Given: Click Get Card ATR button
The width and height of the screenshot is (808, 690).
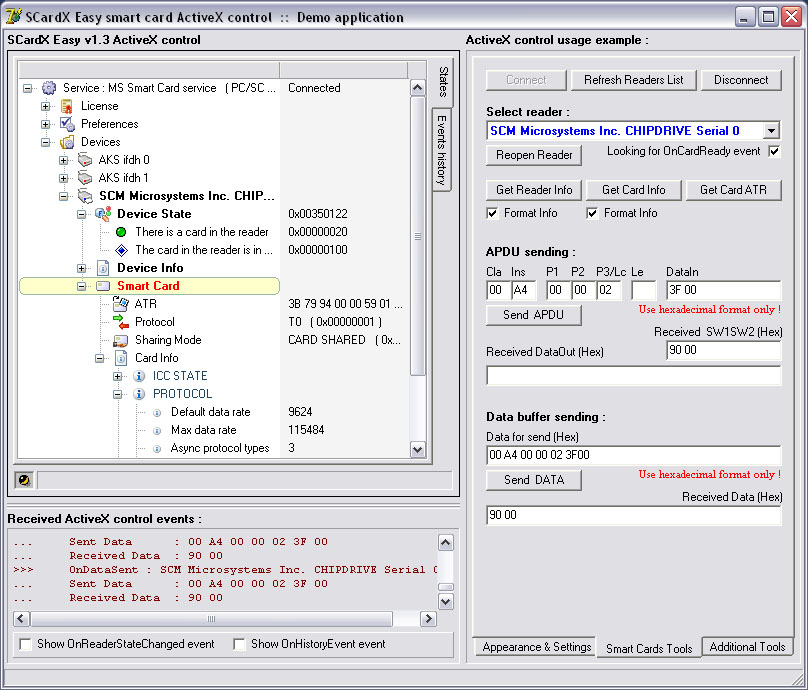Looking at the screenshot, I should tap(733, 190).
